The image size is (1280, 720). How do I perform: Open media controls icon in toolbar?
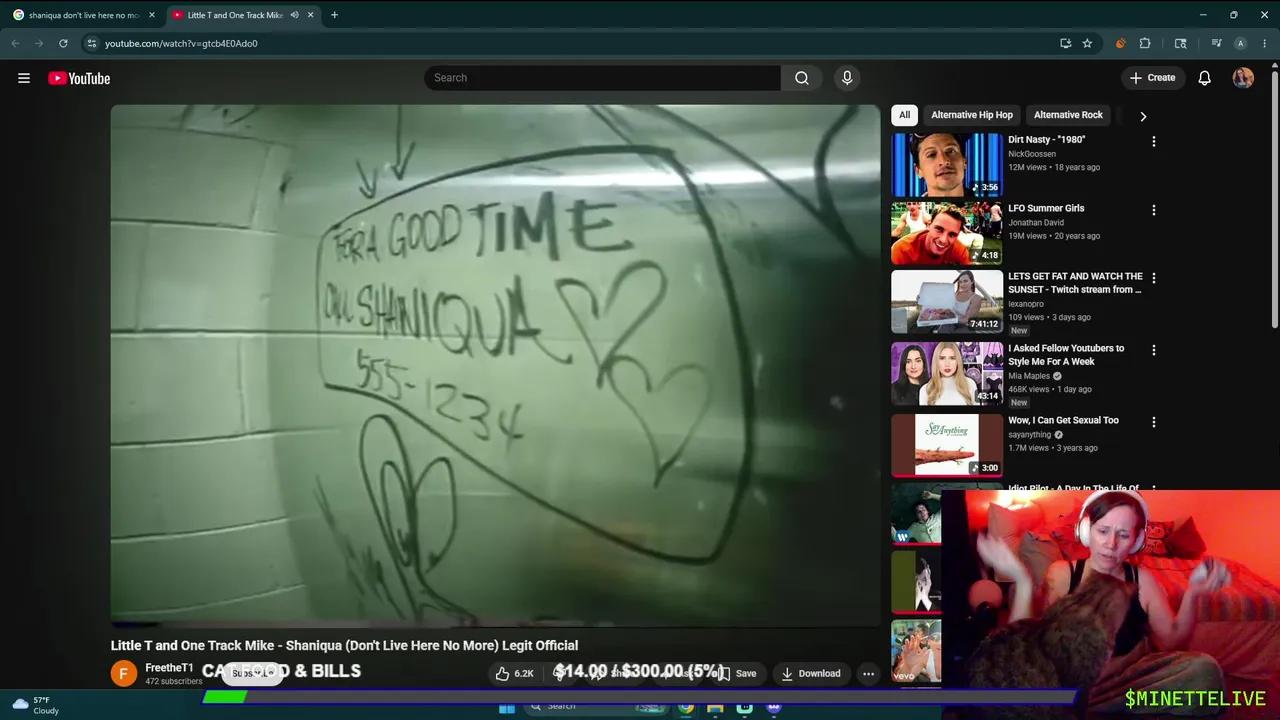[1216, 43]
